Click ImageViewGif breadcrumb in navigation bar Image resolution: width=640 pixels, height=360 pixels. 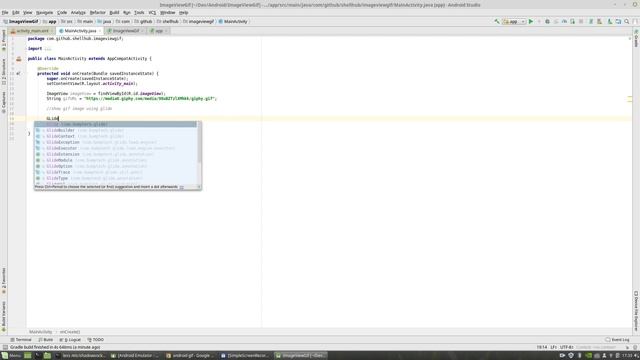pyautogui.click(x=21, y=21)
